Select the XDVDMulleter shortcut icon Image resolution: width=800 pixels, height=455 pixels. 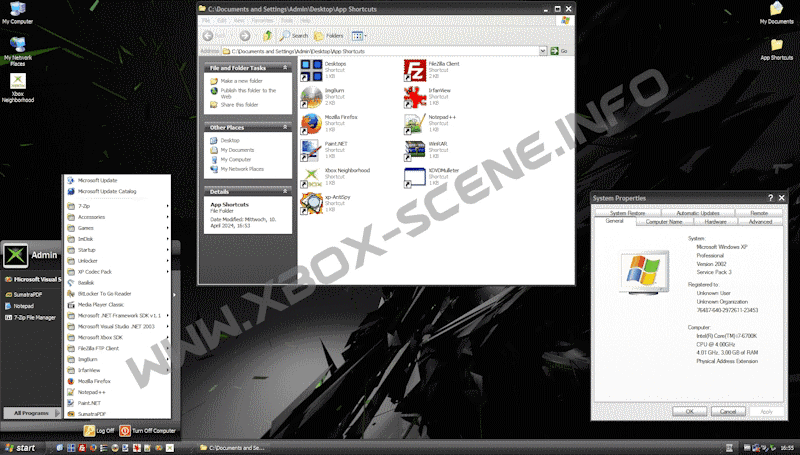pos(415,177)
